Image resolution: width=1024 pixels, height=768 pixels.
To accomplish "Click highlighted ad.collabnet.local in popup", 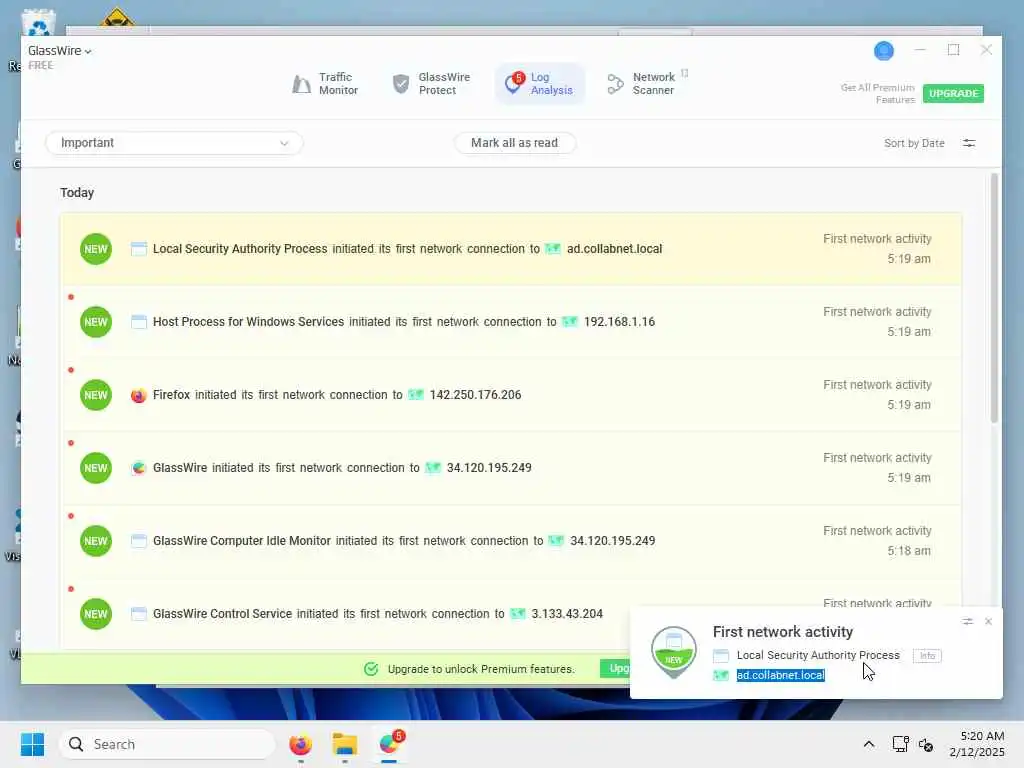I will [780, 675].
